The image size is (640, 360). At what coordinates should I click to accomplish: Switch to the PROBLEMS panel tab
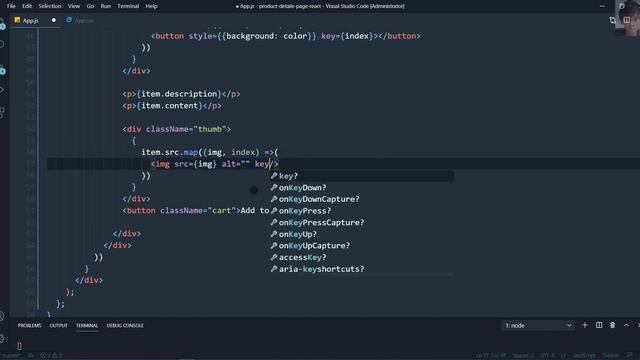[x=29, y=326]
